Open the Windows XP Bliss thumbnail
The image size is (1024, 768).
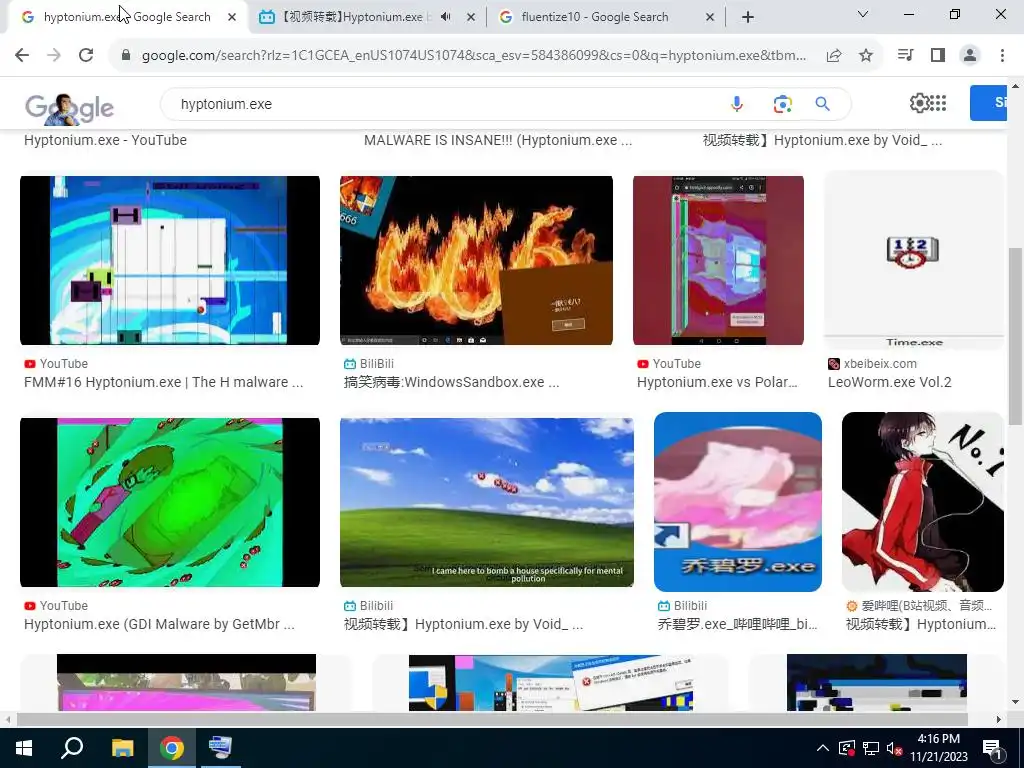pyautogui.click(x=487, y=502)
